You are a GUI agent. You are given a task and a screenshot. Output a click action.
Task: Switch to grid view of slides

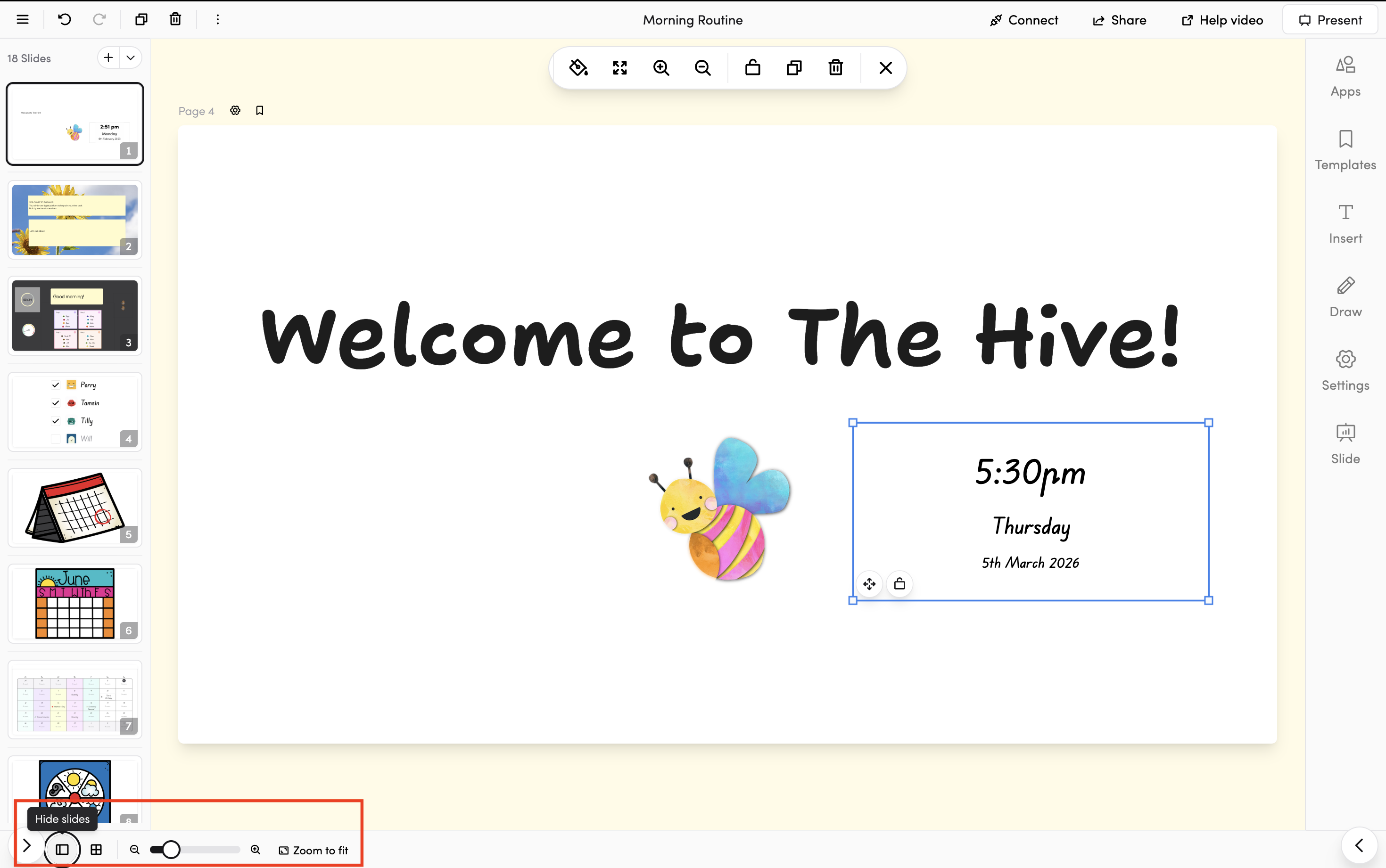click(x=97, y=849)
